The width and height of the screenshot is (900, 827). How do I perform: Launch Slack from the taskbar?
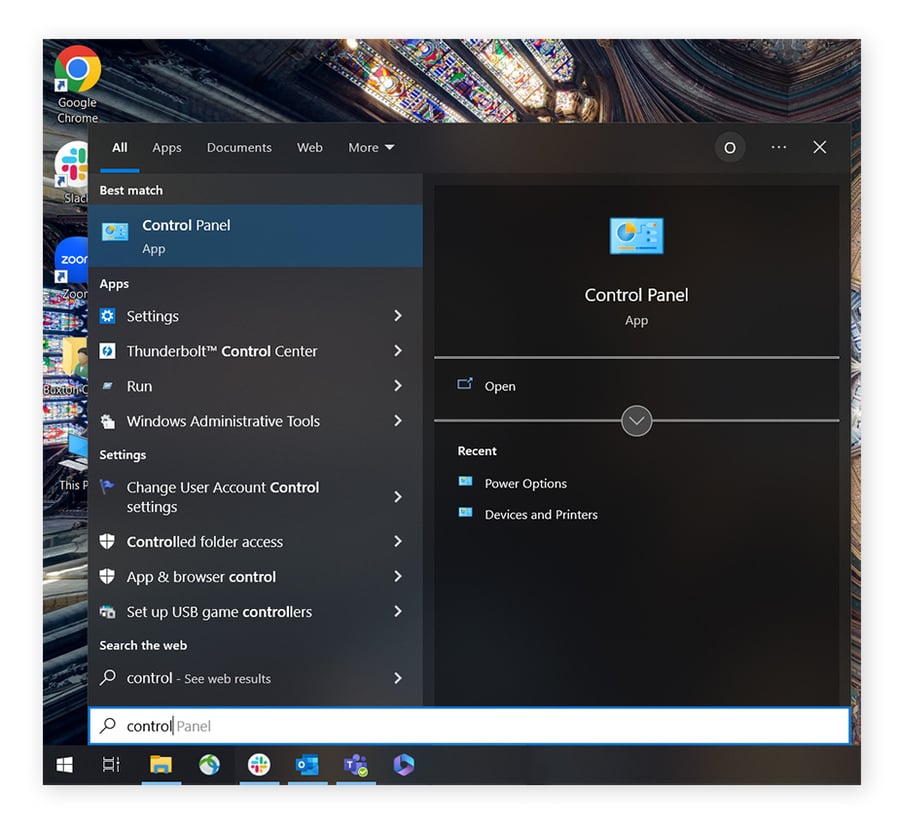(x=258, y=765)
